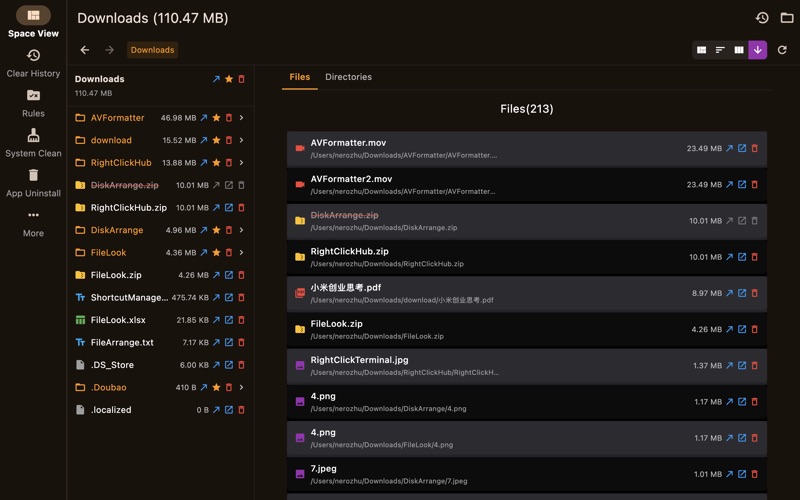Screen dimensions: 800x500
Task: Toggle the star for AVFormatter folder
Action: 216,118
